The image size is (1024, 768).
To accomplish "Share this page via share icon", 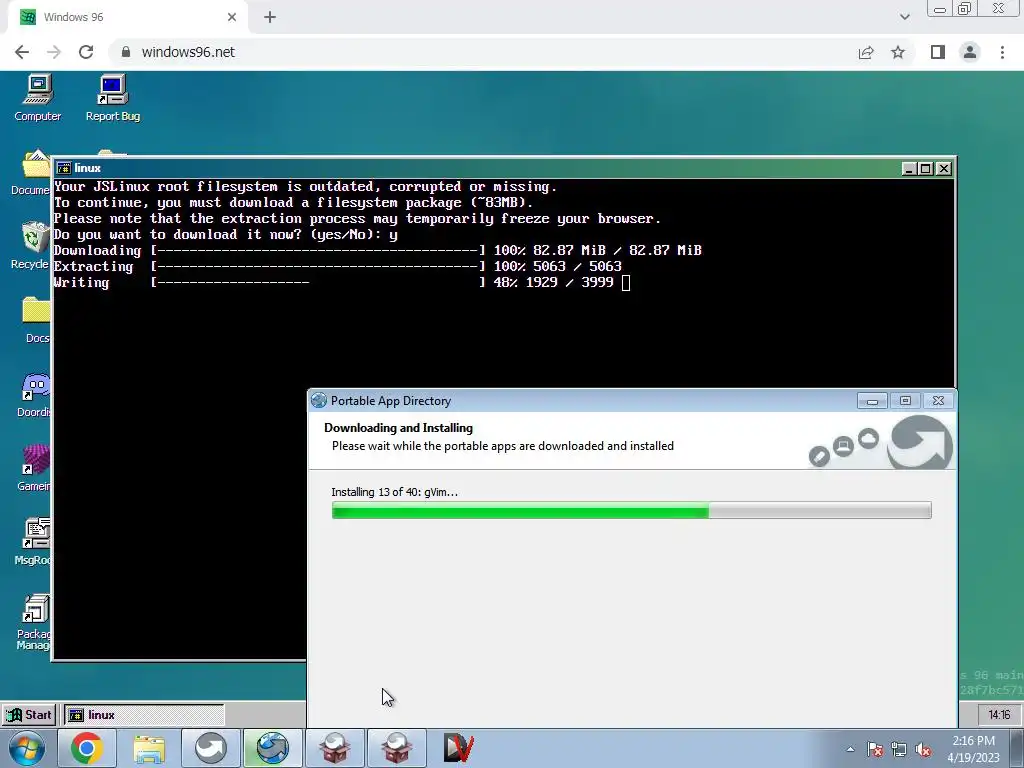I will coord(866,52).
